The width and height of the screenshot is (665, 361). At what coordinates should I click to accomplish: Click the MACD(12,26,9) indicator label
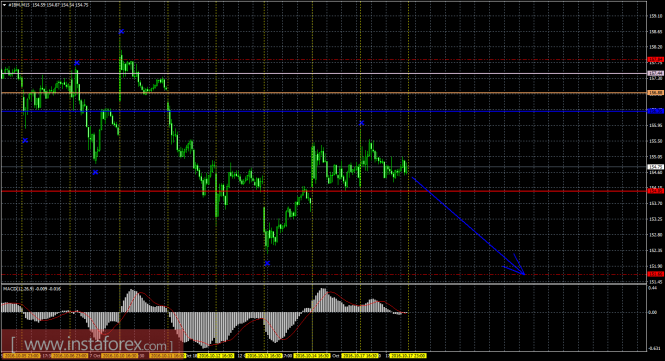(x=32, y=289)
